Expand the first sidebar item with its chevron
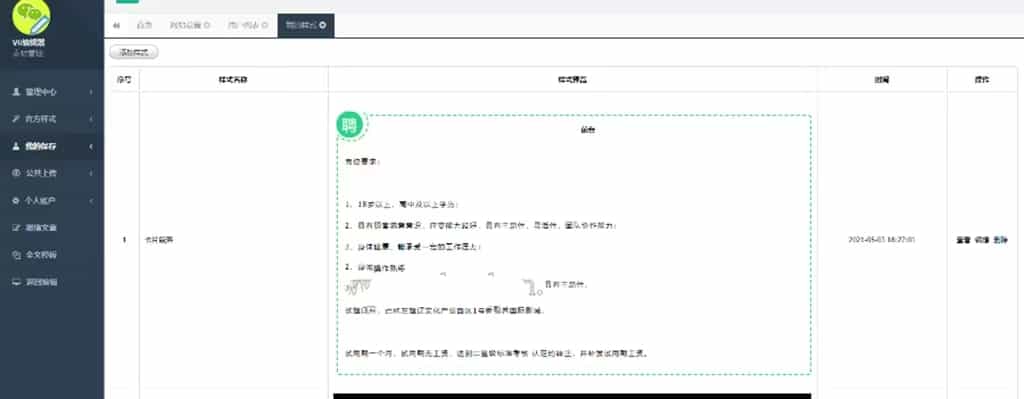Screen dimensions: 1024x399 pos(91,92)
